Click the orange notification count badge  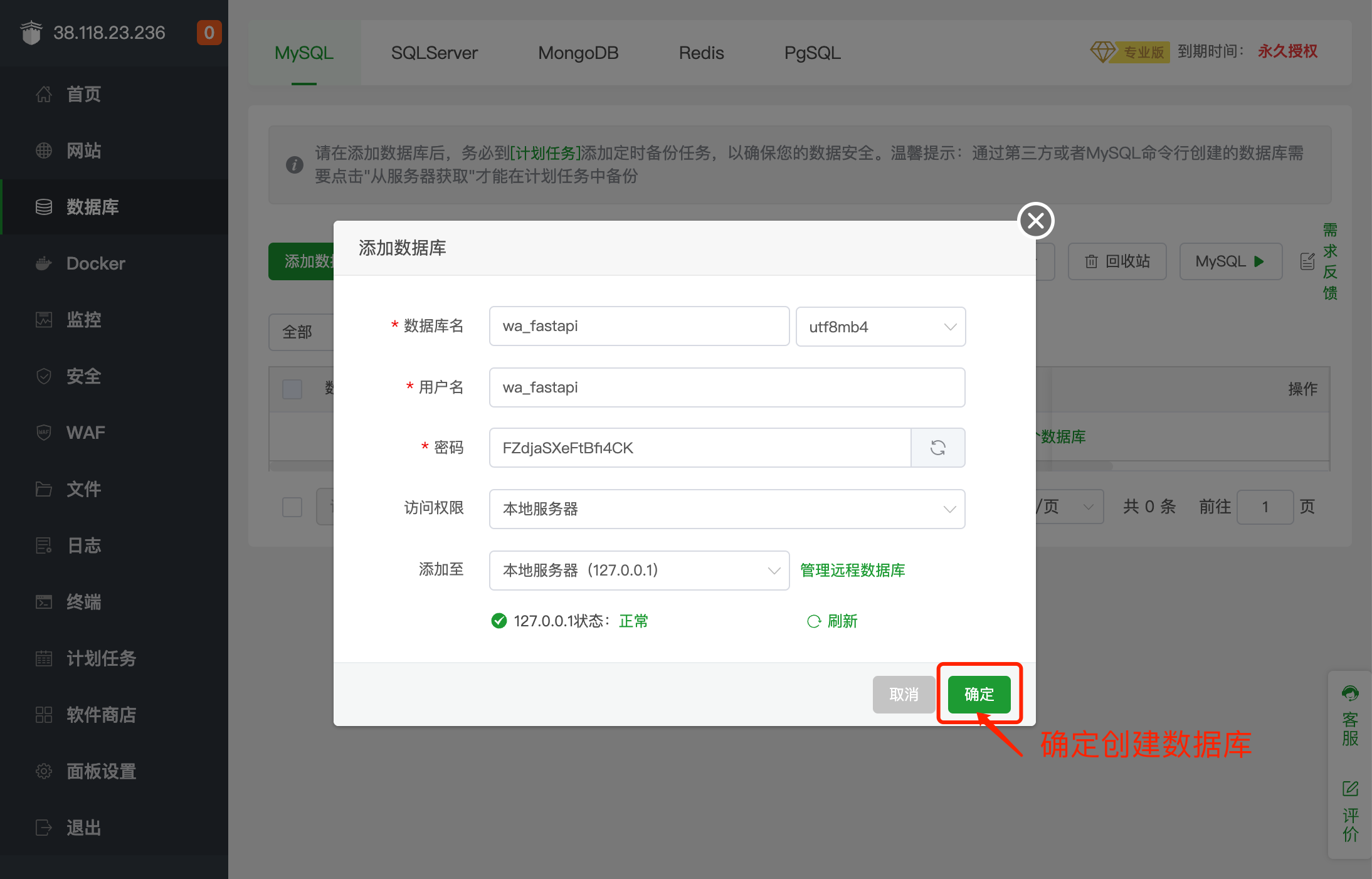(209, 33)
